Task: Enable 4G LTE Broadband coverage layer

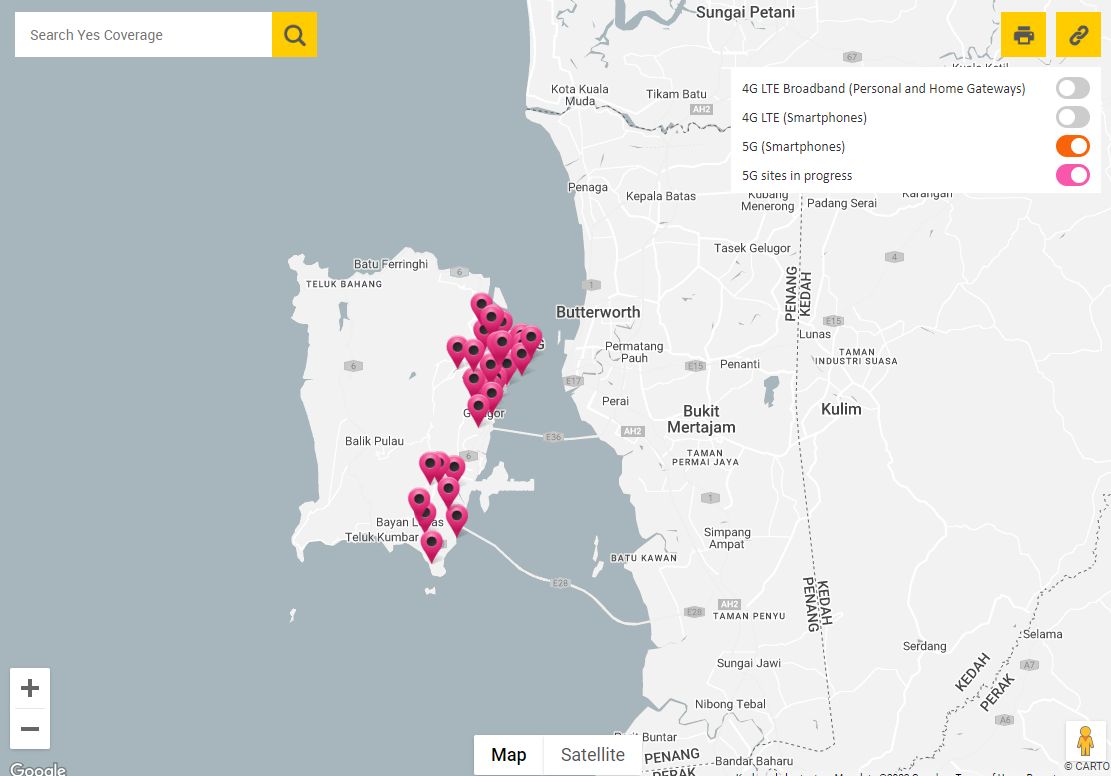Action: pyautogui.click(x=1072, y=87)
